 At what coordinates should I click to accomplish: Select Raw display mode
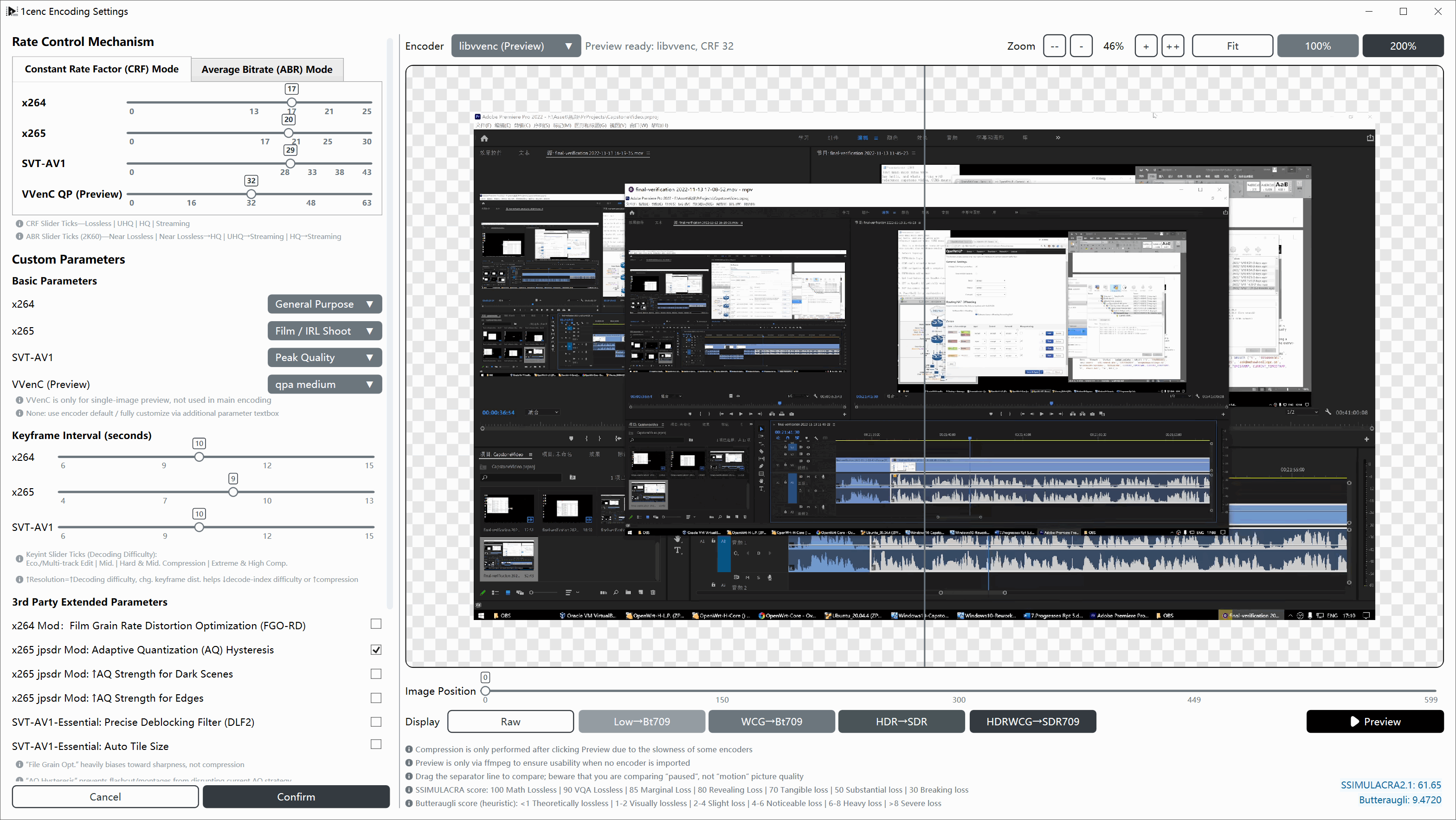[510, 722]
